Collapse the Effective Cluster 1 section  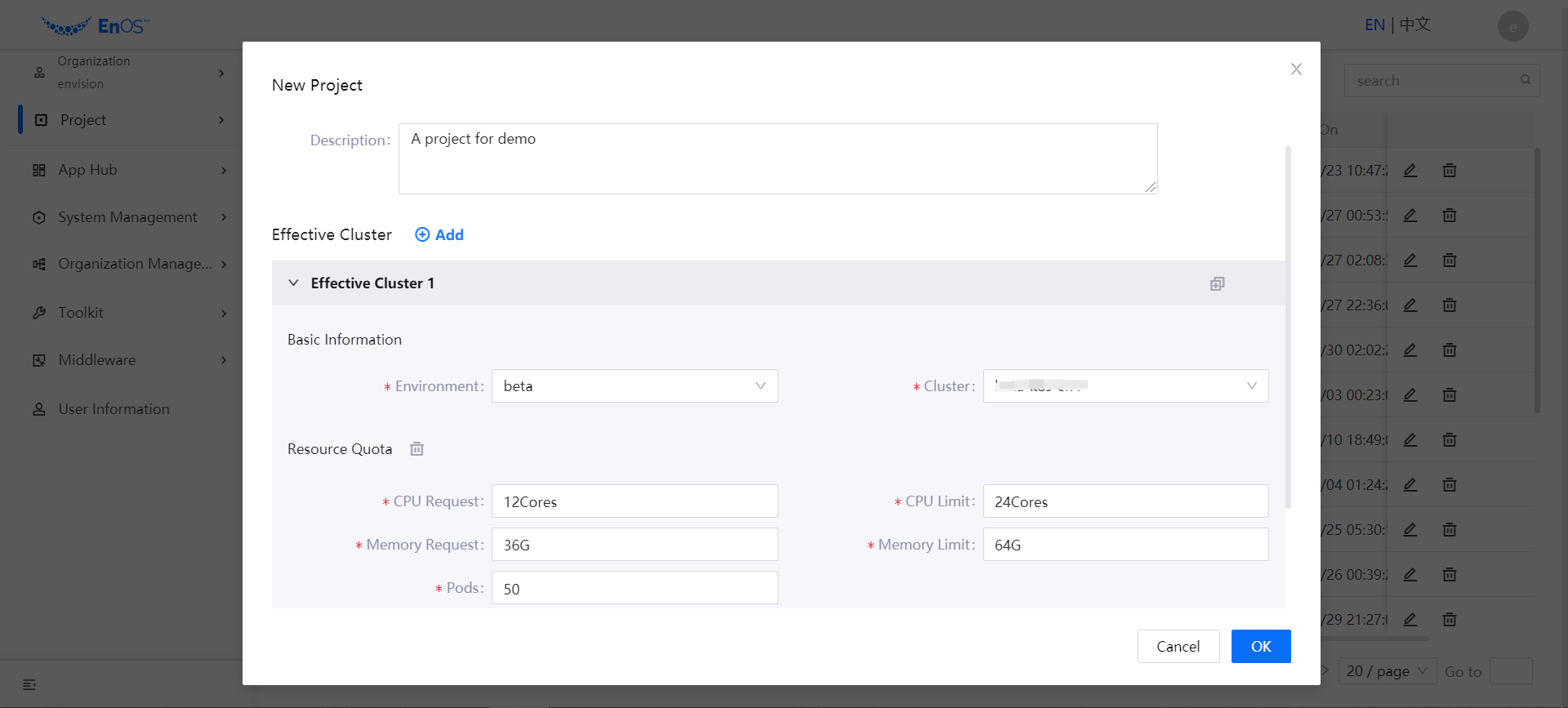pos(293,283)
